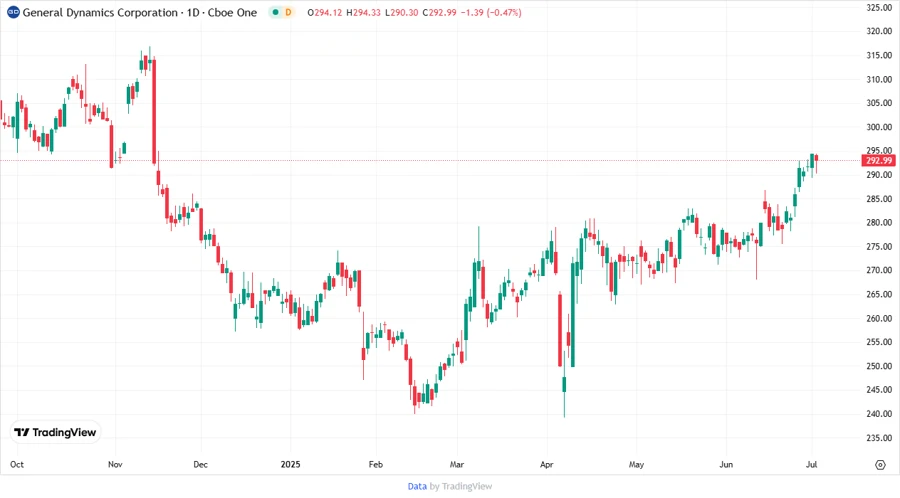The width and height of the screenshot is (900, 498).
Task: Click the close value C292.99
Action: 439,12
